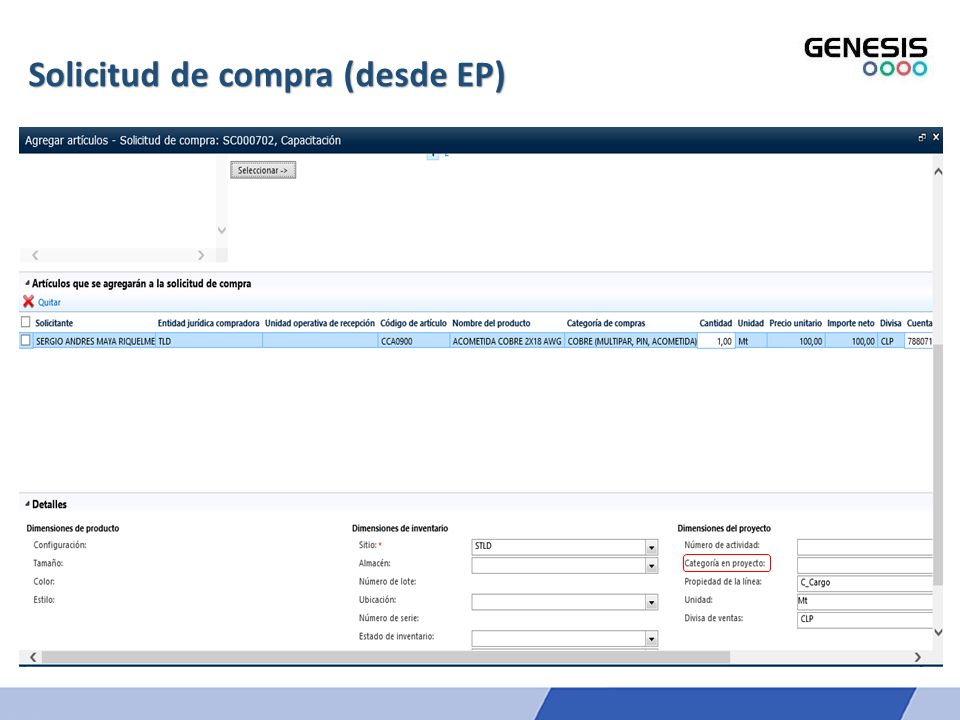The height and width of the screenshot is (720, 960).
Task: Click the Código de artículo cell CCA0900
Action: [414, 341]
